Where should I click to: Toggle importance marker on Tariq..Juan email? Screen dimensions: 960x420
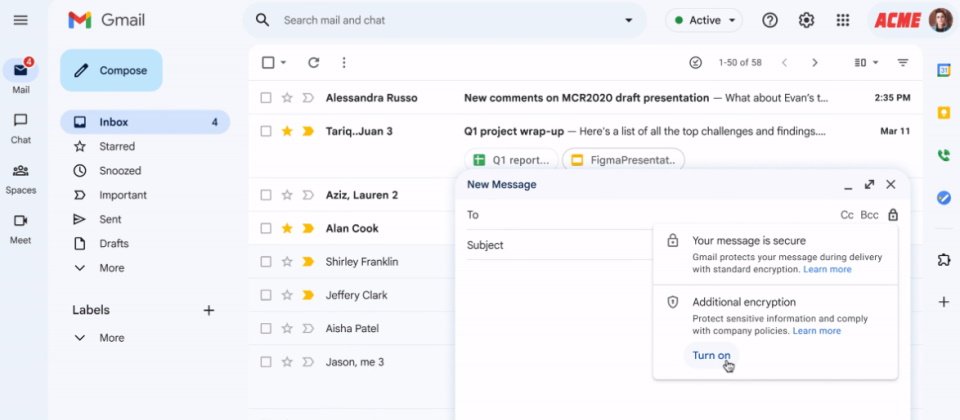pyautogui.click(x=308, y=131)
